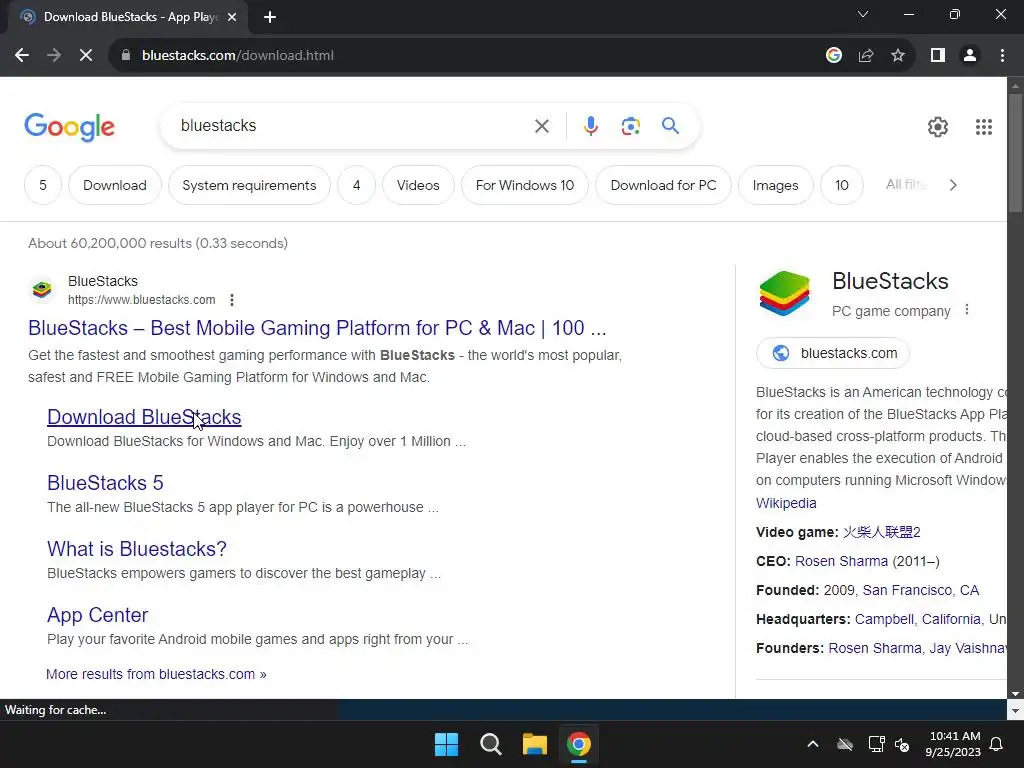Click the browser back arrow
The width and height of the screenshot is (1024, 768).
22,56
